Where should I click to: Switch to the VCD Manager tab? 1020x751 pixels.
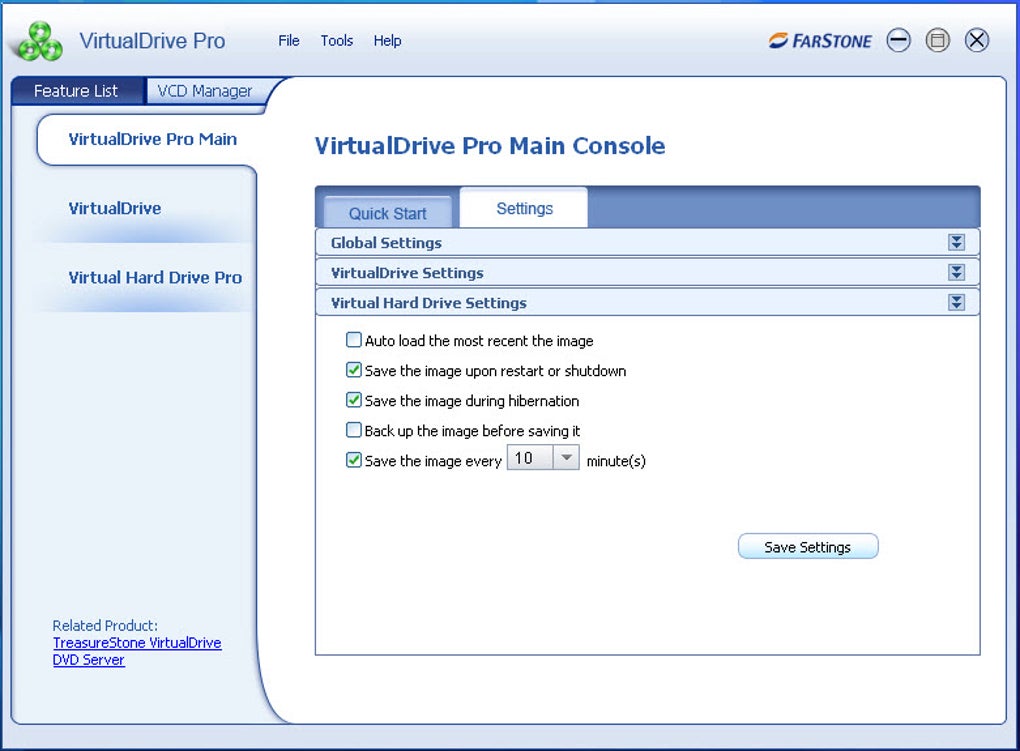pos(204,91)
